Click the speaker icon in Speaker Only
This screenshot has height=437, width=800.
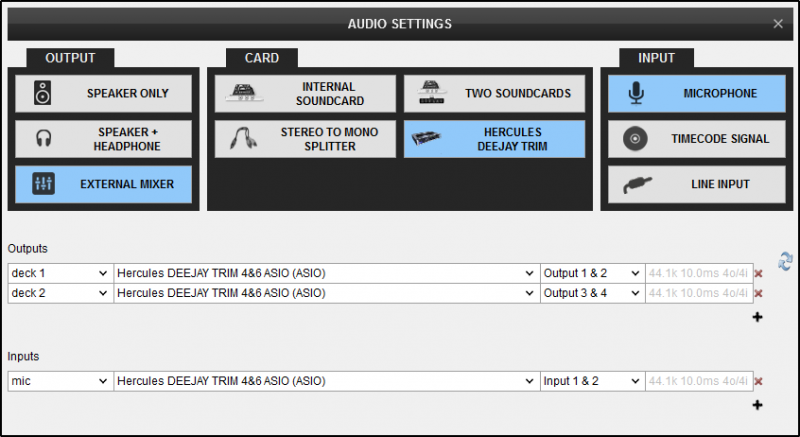[x=42, y=93]
